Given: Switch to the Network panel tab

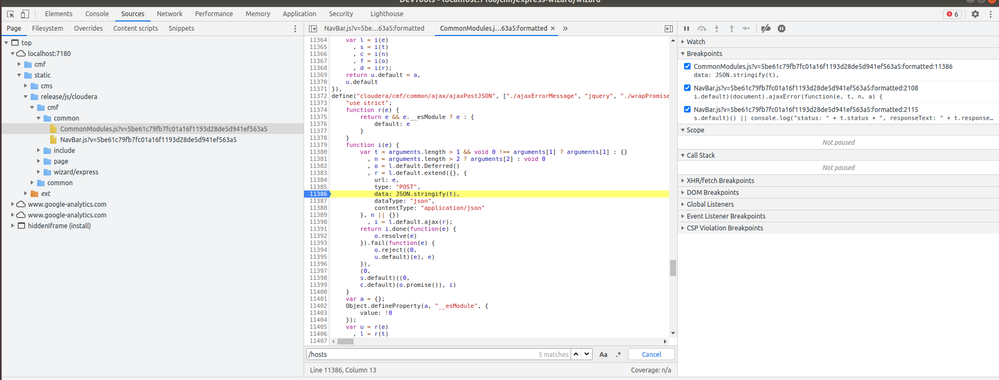Looking at the screenshot, I should 169,14.
